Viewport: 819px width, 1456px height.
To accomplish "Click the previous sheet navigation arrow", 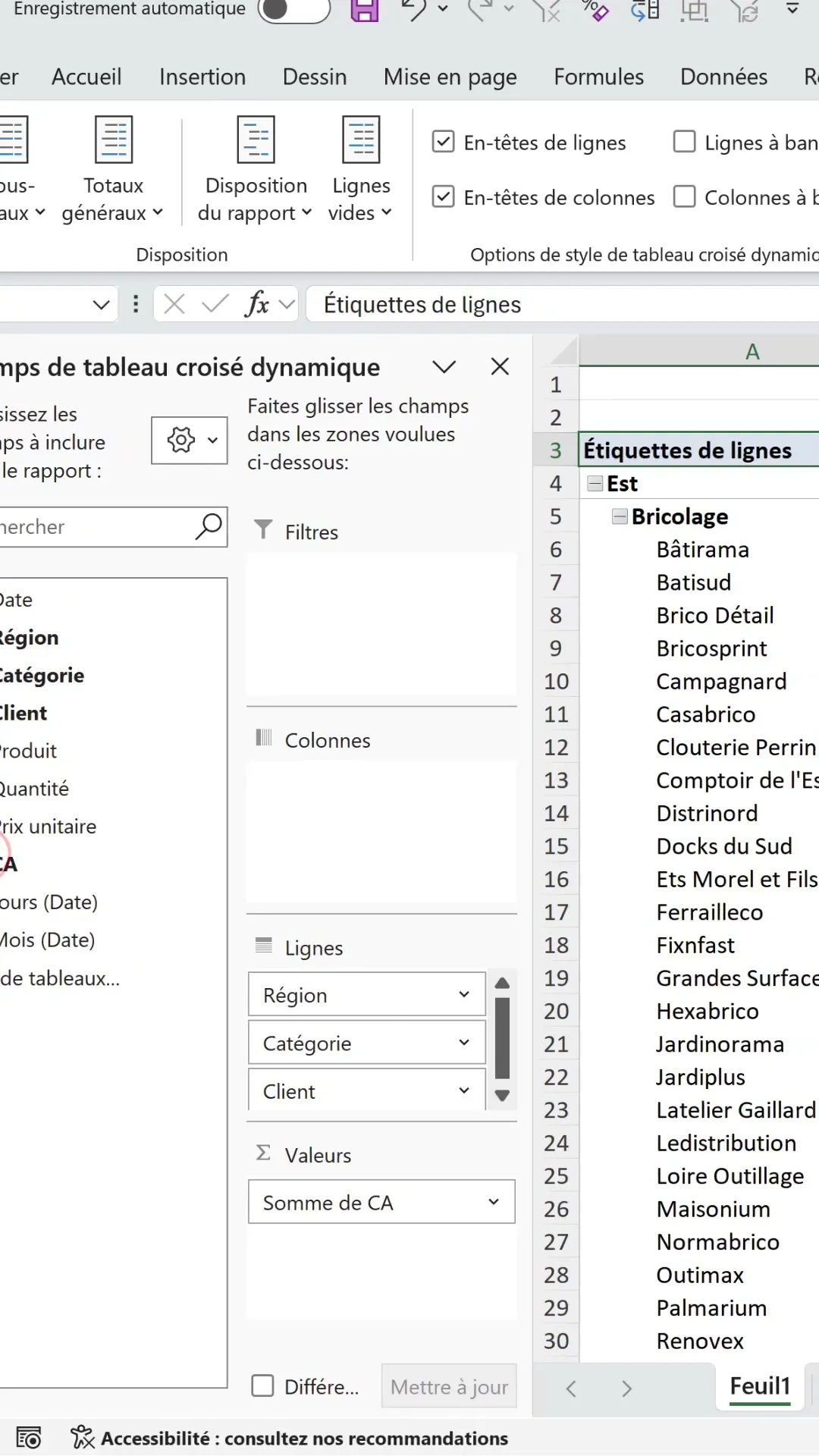I will 571,1389.
